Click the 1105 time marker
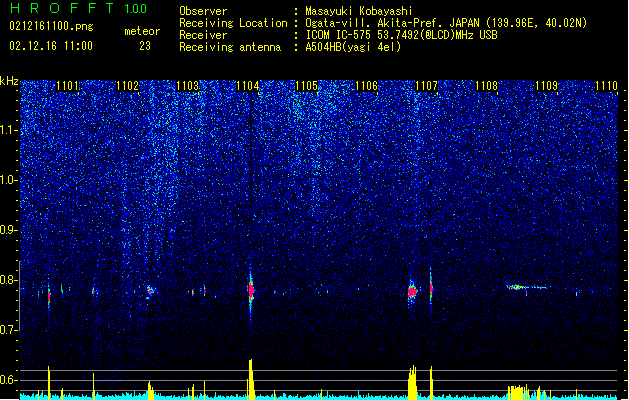Viewport: 629px width, 400px height. [x=306, y=86]
